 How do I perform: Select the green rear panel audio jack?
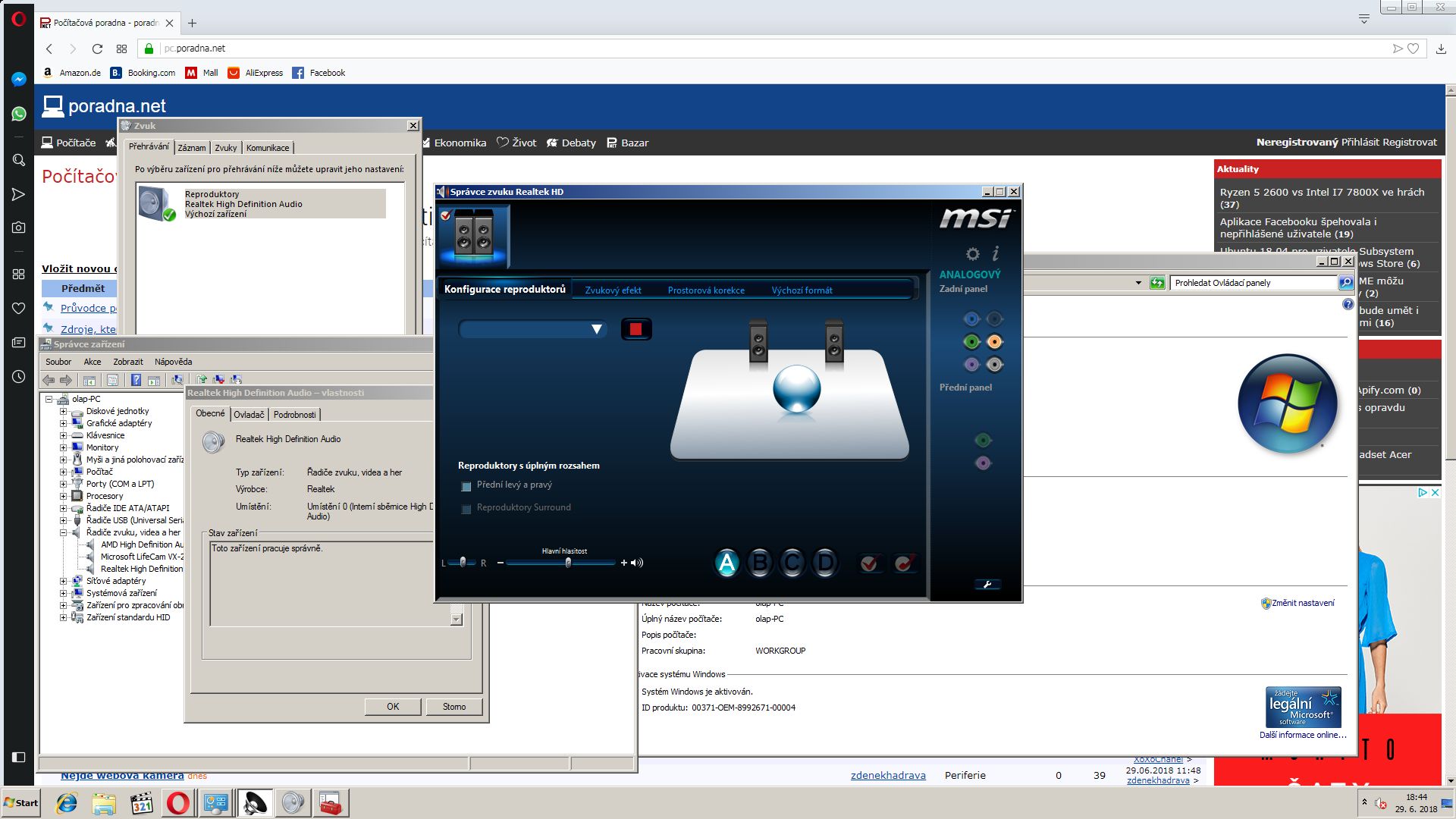pos(971,342)
